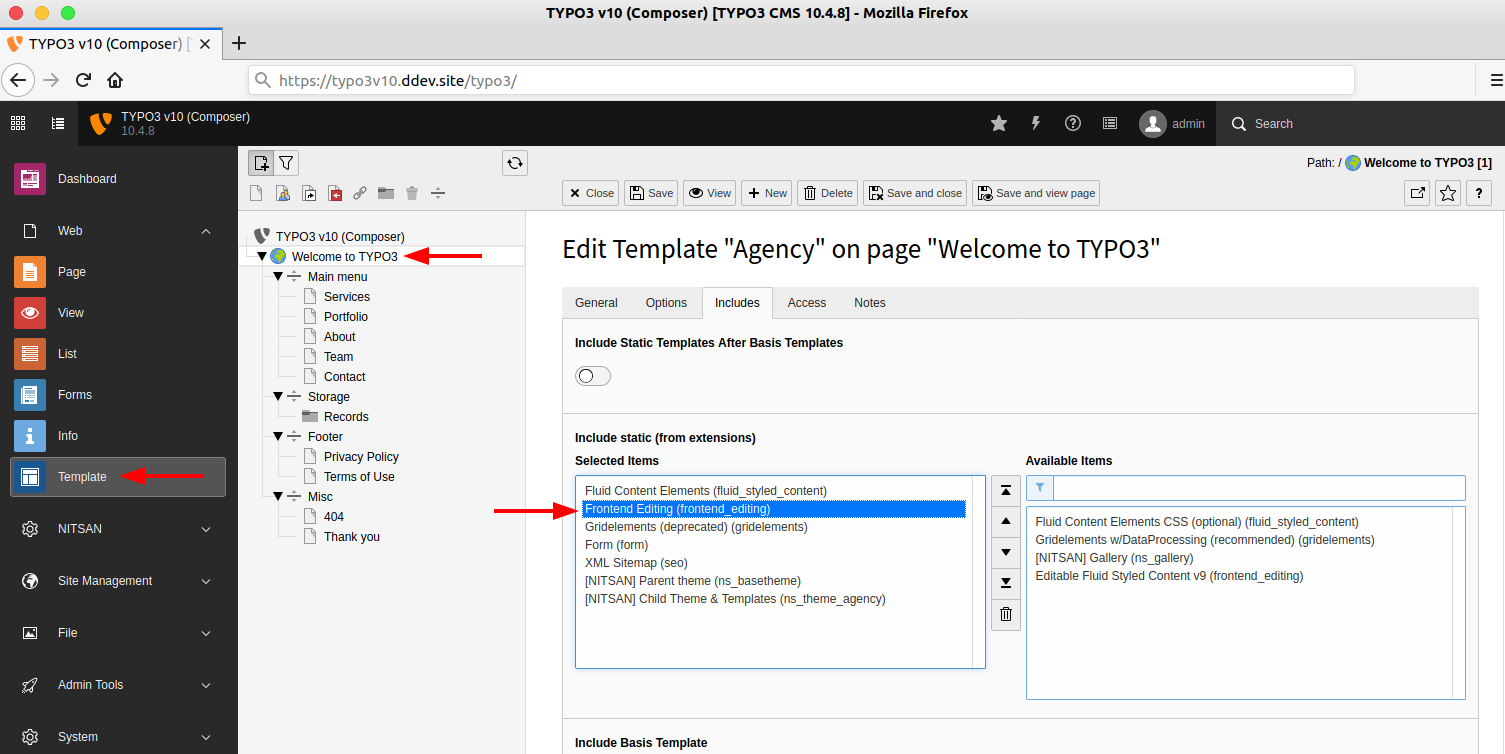Switch to the Options tab
The image size is (1505, 754).
tap(666, 303)
